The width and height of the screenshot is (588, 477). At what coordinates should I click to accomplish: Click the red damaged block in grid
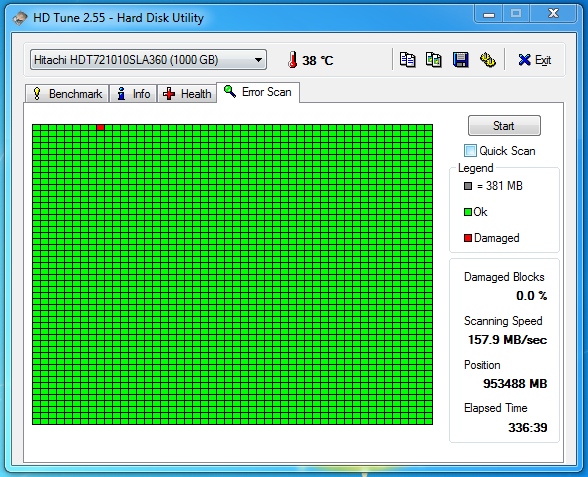pos(100,128)
